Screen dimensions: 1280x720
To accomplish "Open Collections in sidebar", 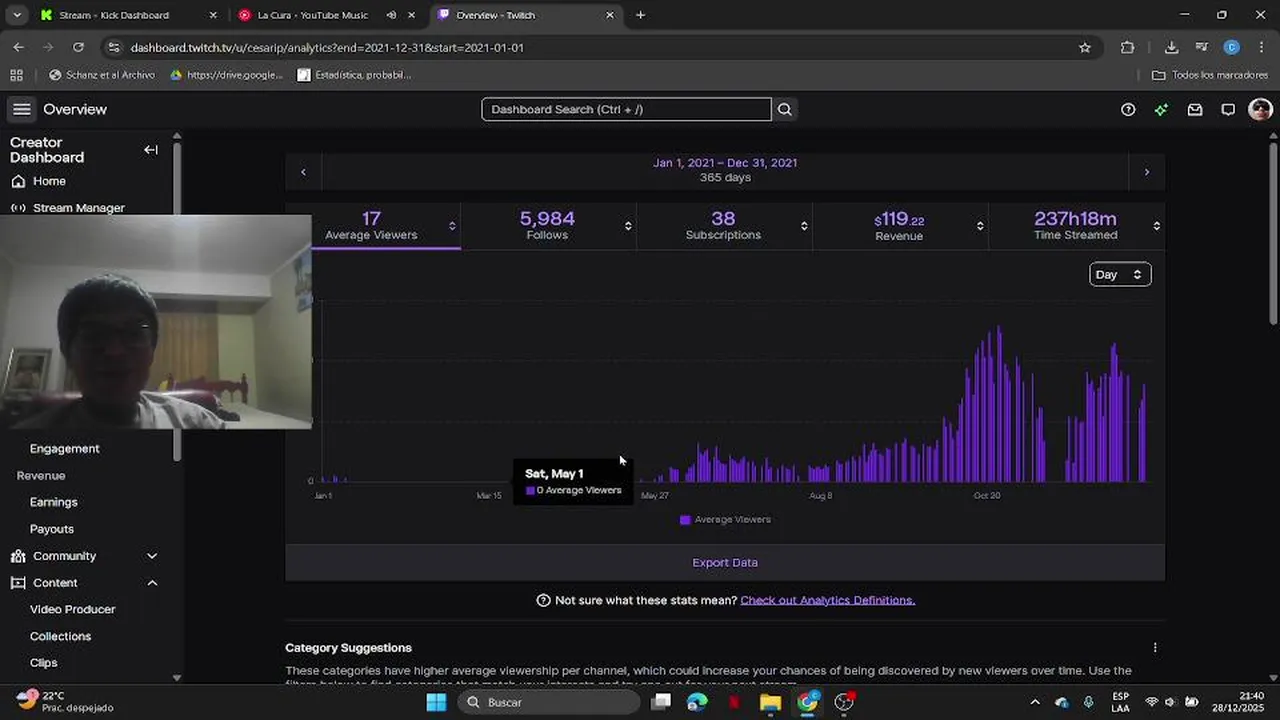I will coord(61,636).
